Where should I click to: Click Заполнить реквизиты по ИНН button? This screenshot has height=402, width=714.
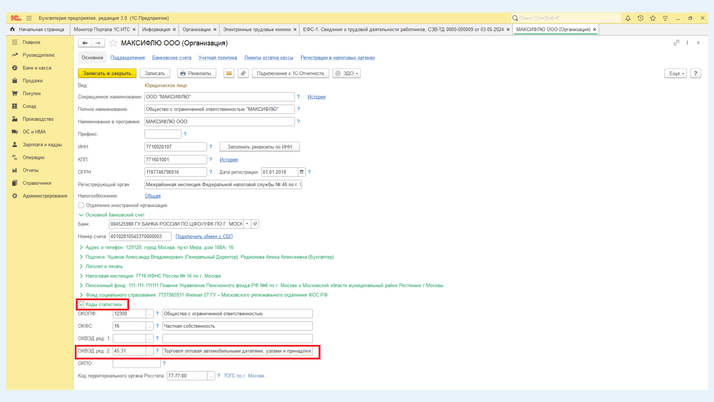(x=259, y=147)
